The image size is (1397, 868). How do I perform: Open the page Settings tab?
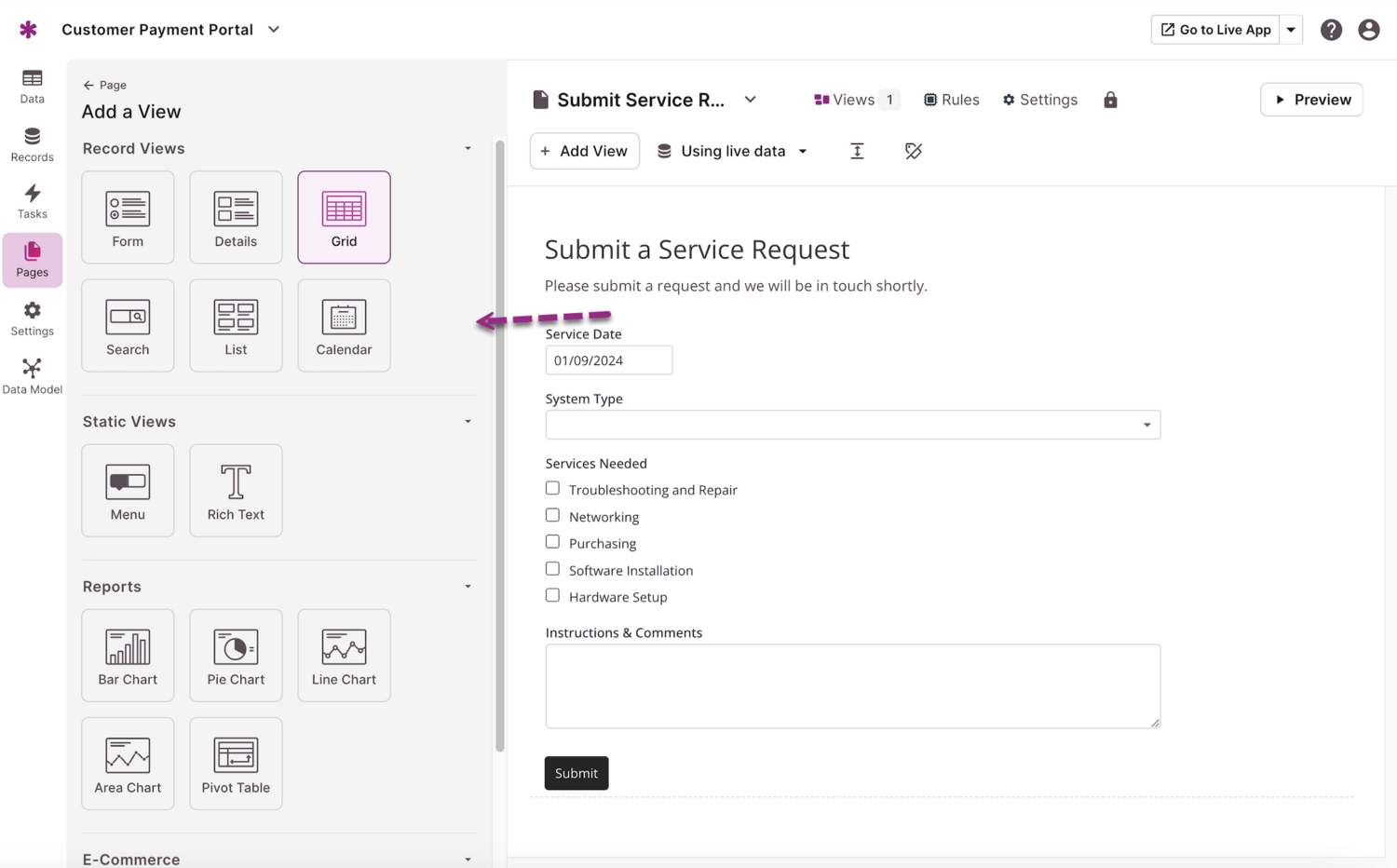click(x=1039, y=100)
